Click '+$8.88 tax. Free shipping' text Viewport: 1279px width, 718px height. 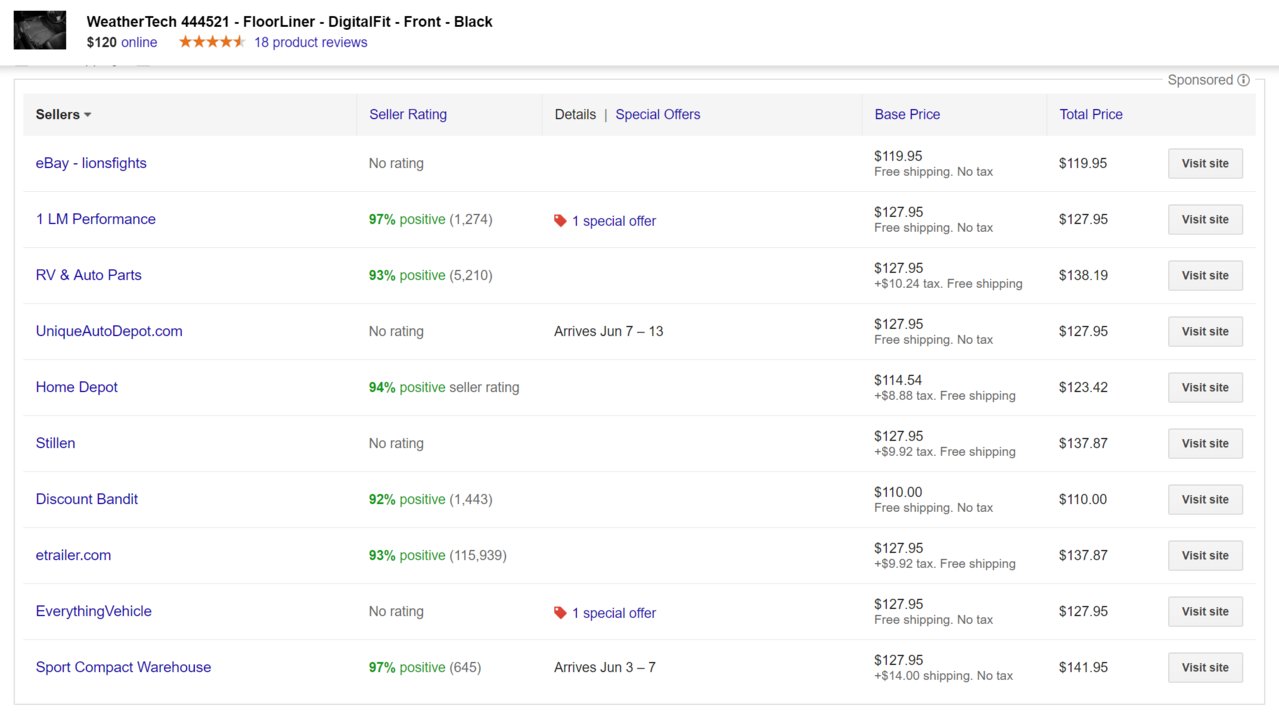pyautogui.click(x=945, y=396)
